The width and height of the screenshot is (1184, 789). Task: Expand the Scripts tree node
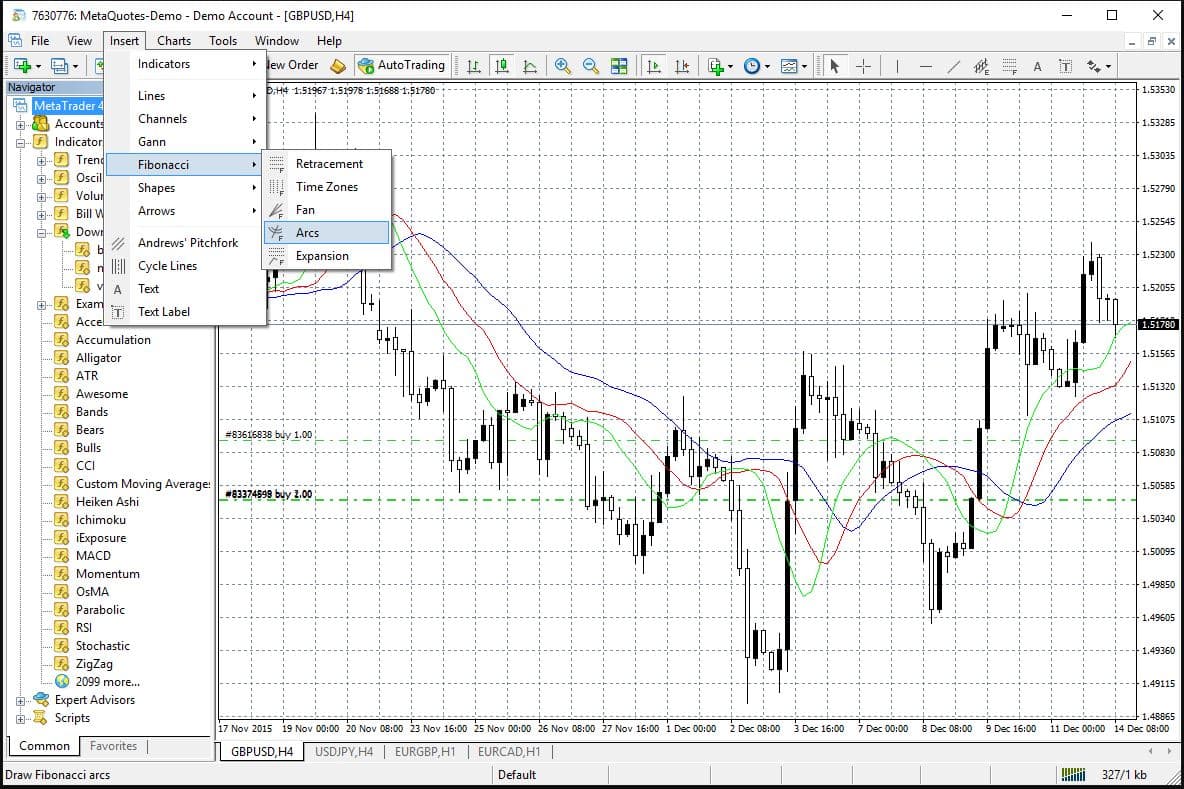(21, 718)
